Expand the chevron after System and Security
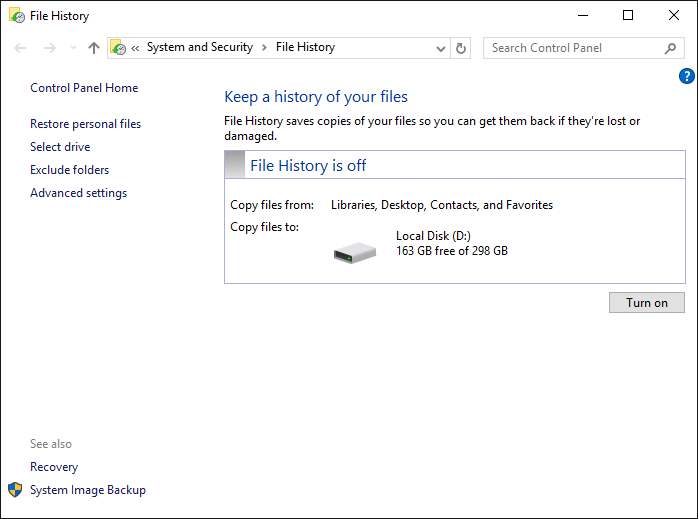Image resolution: width=698 pixels, height=519 pixels. (264, 48)
